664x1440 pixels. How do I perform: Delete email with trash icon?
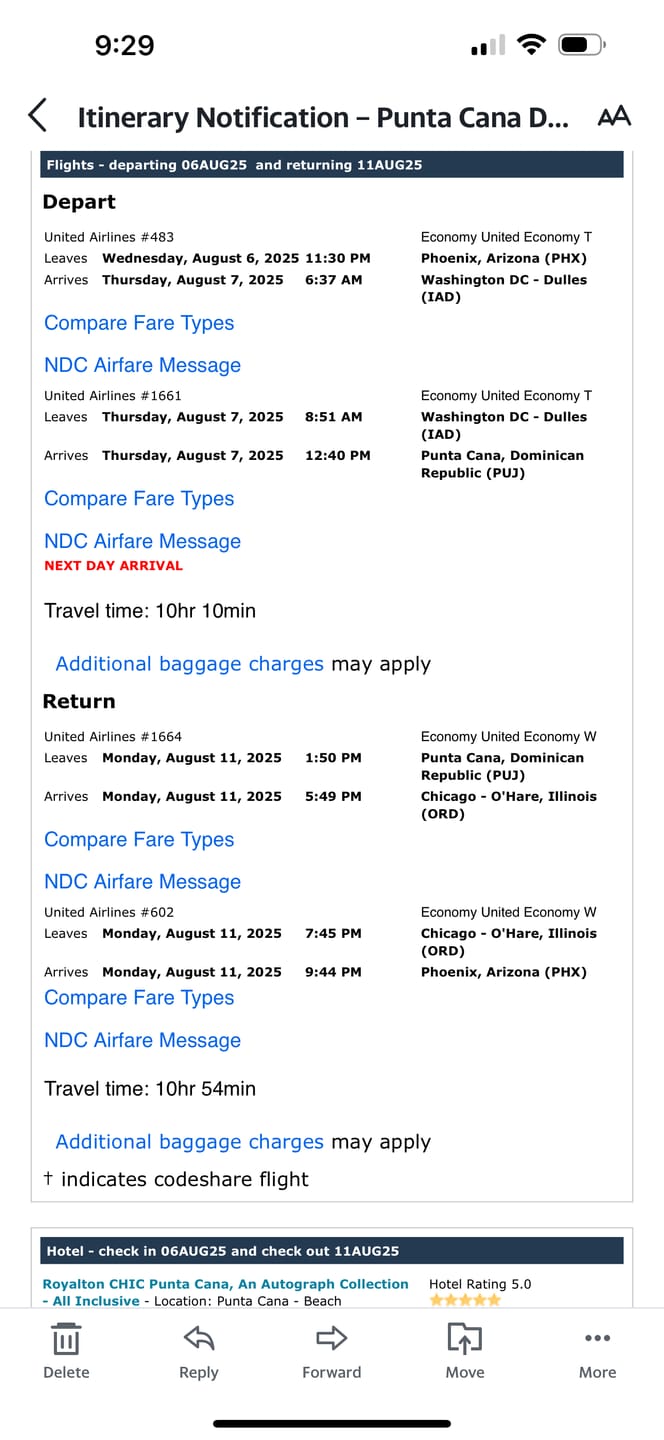coord(66,1351)
